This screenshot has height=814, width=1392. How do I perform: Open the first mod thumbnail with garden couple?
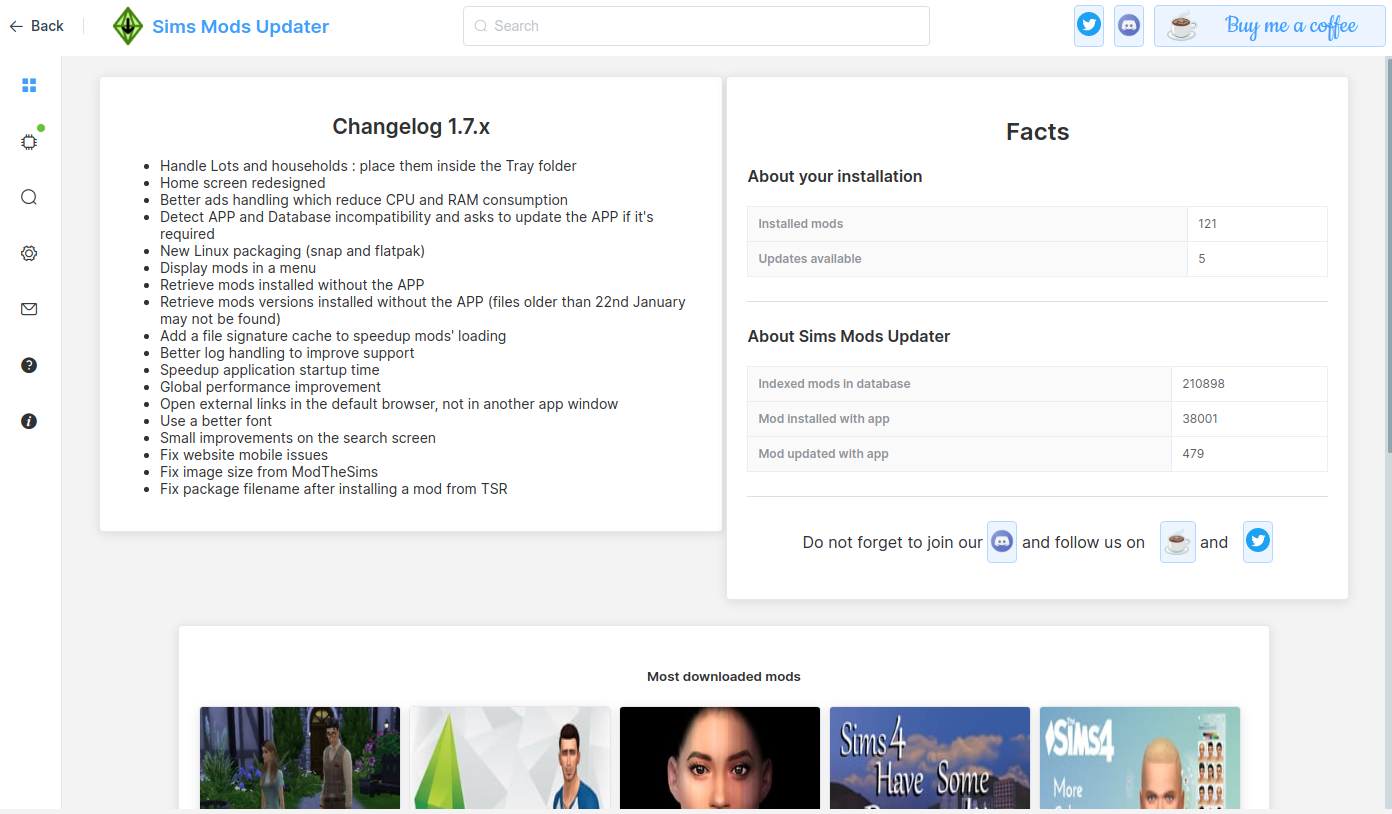(x=300, y=758)
